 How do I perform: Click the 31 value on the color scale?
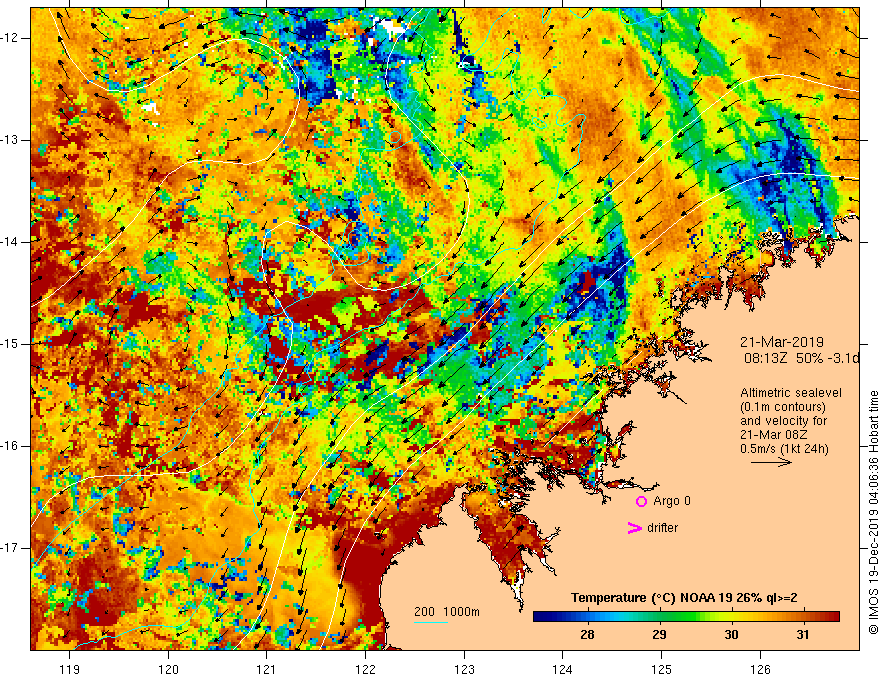(803, 635)
